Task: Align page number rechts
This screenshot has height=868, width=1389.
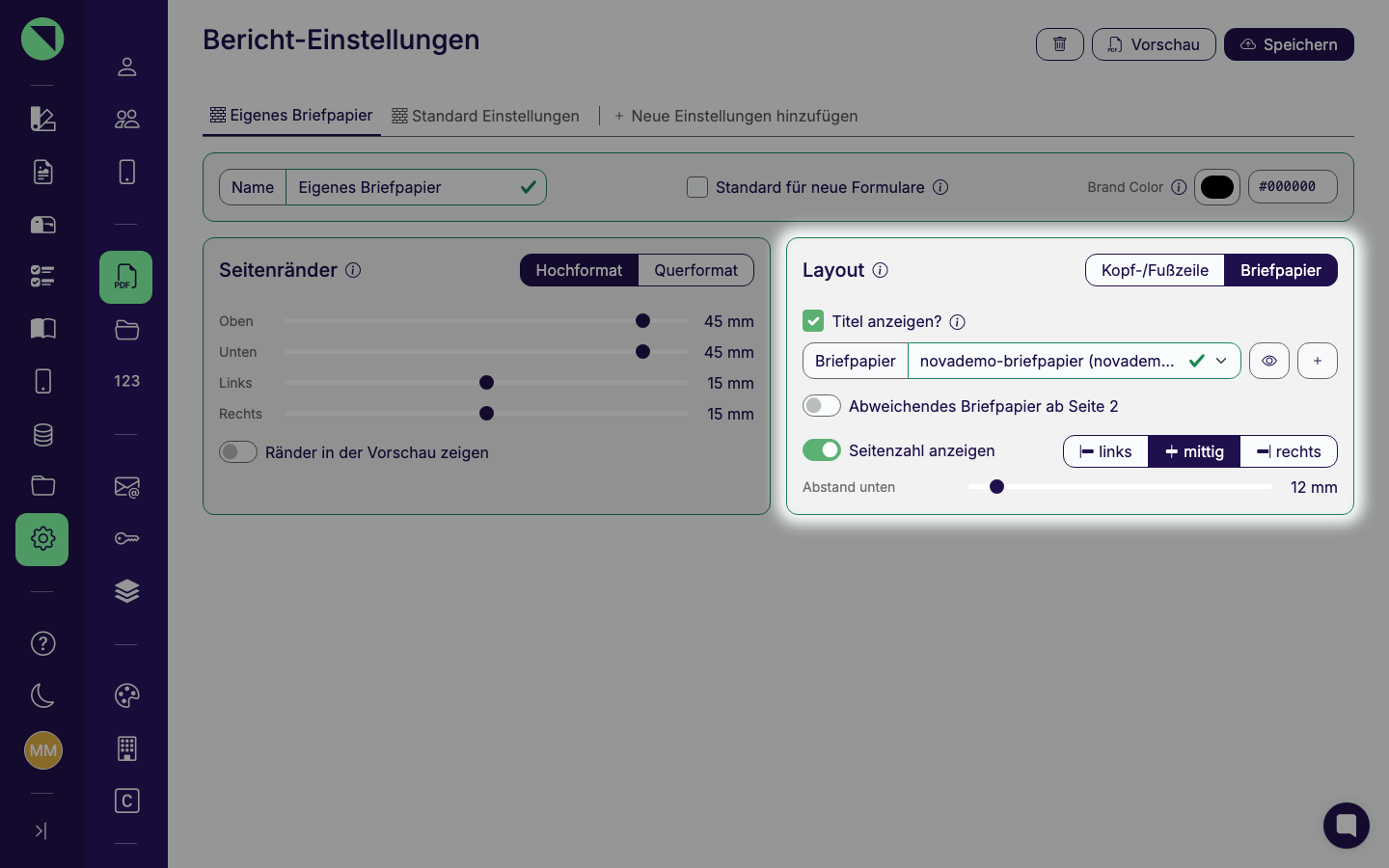Action: (x=1289, y=451)
